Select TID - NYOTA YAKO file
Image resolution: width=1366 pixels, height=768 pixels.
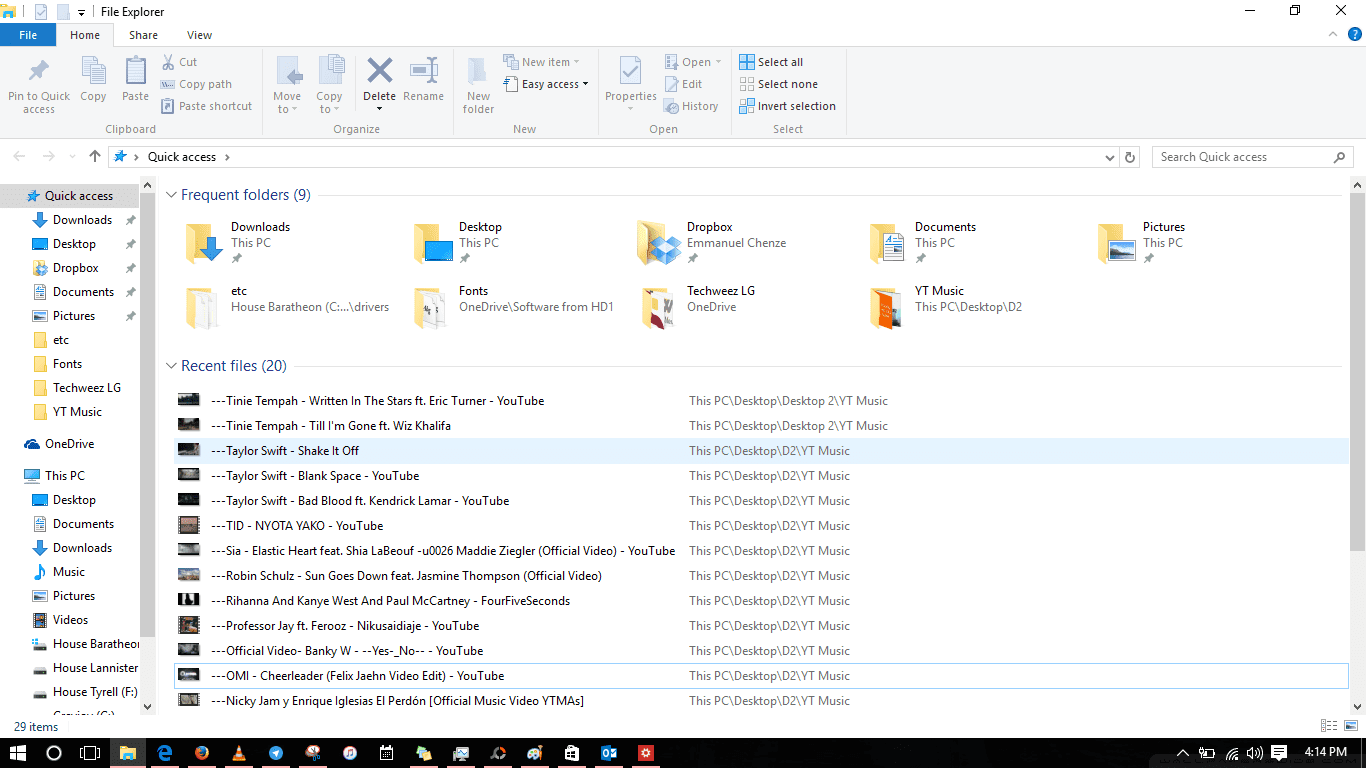[x=761, y=526]
